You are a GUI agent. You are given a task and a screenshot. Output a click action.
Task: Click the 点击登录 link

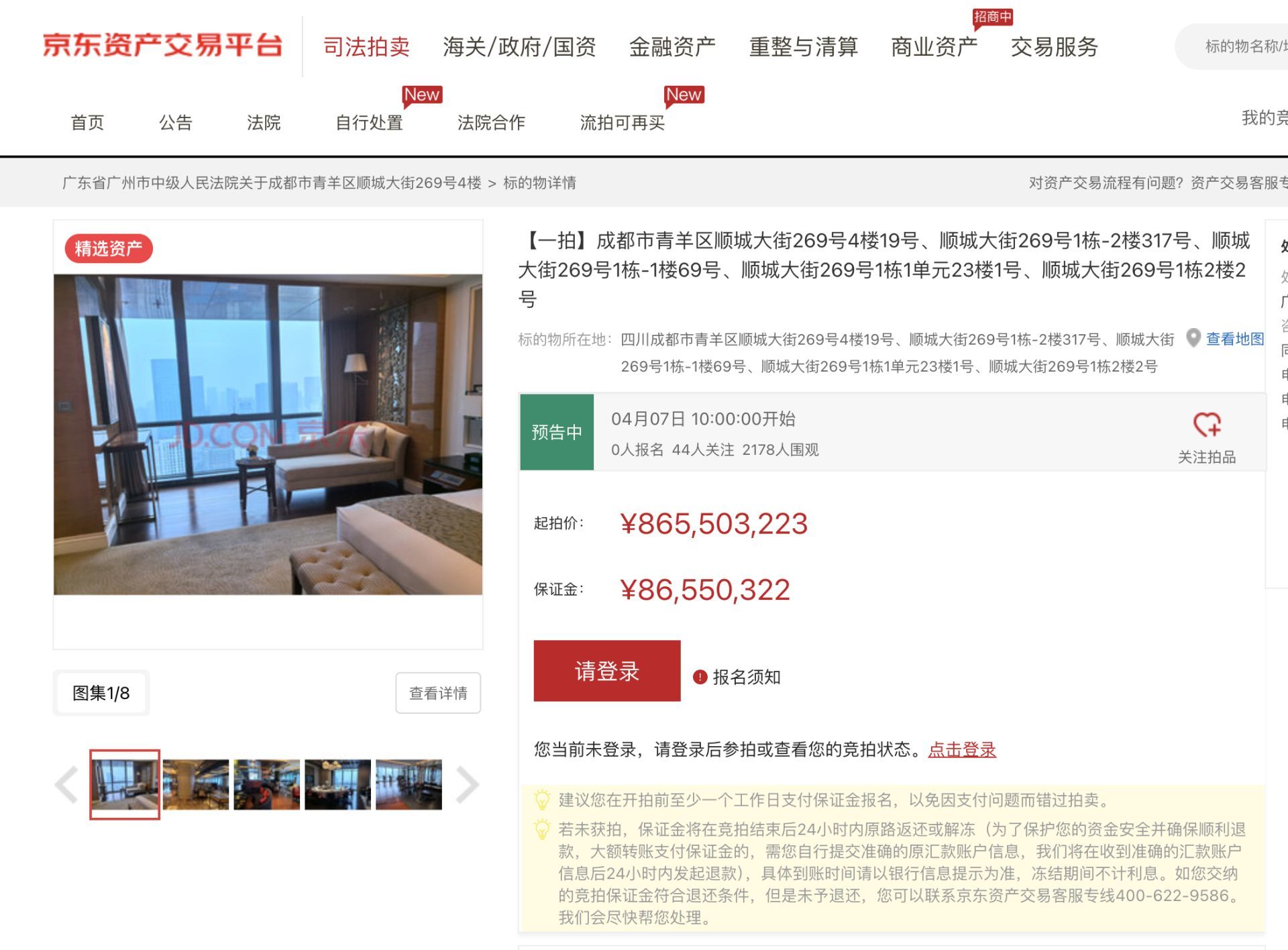(x=962, y=749)
